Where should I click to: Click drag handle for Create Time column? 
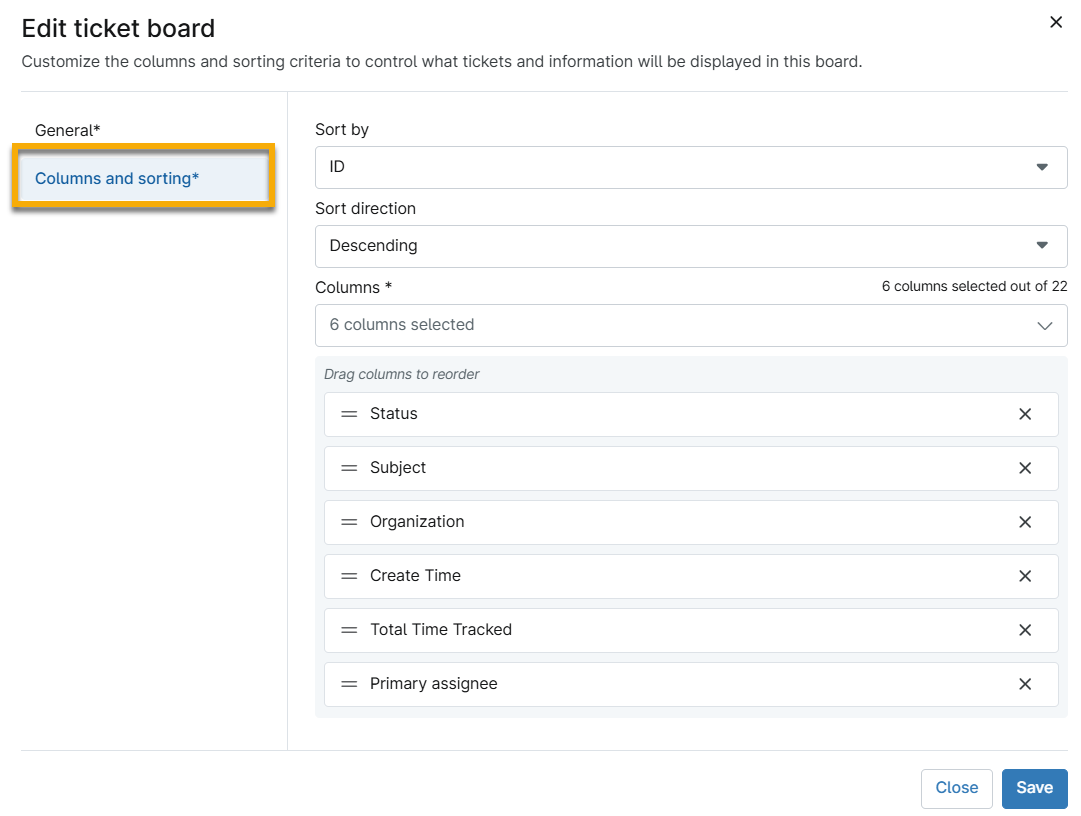tap(349, 576)
